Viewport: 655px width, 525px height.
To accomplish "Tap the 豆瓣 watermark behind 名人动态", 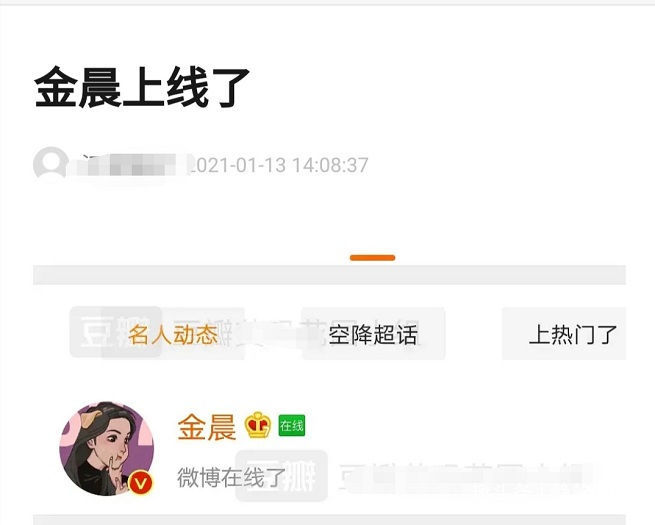I will point(115,332).
